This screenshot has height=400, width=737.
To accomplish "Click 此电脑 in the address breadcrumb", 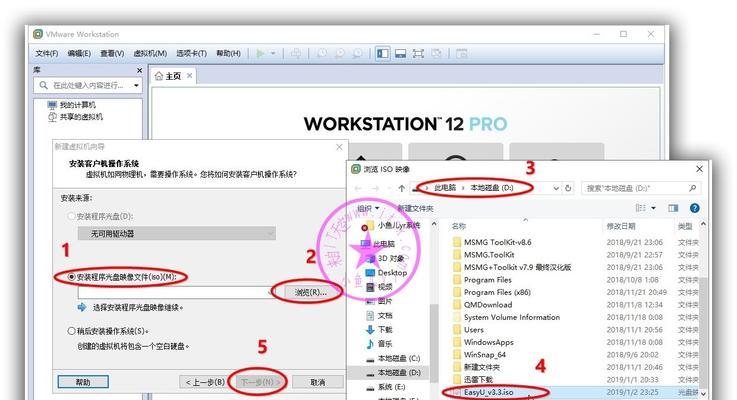I will [444, 188].
